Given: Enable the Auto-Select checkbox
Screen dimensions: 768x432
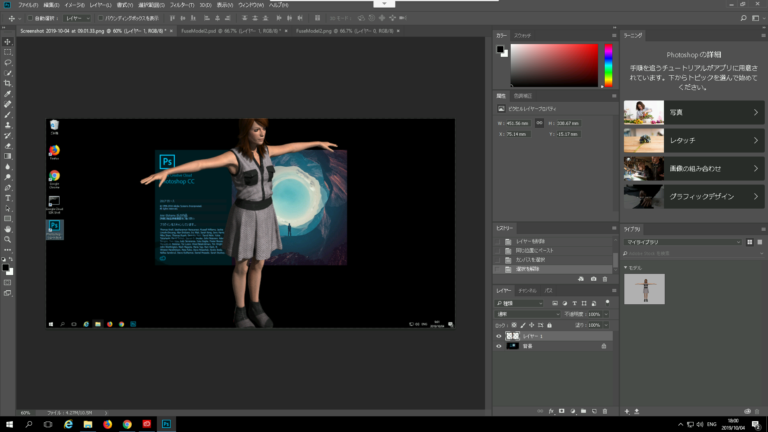Looking at the screenshot, I should [30, 18].
